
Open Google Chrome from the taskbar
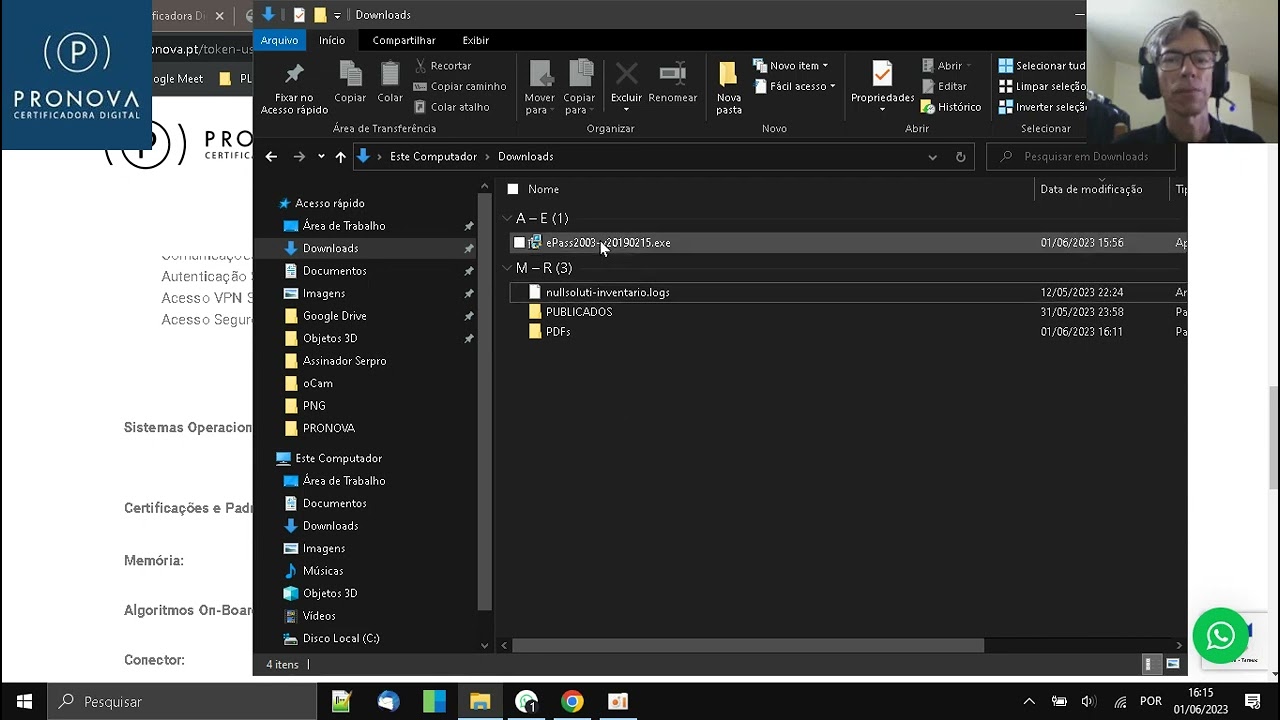click(572, 702)
